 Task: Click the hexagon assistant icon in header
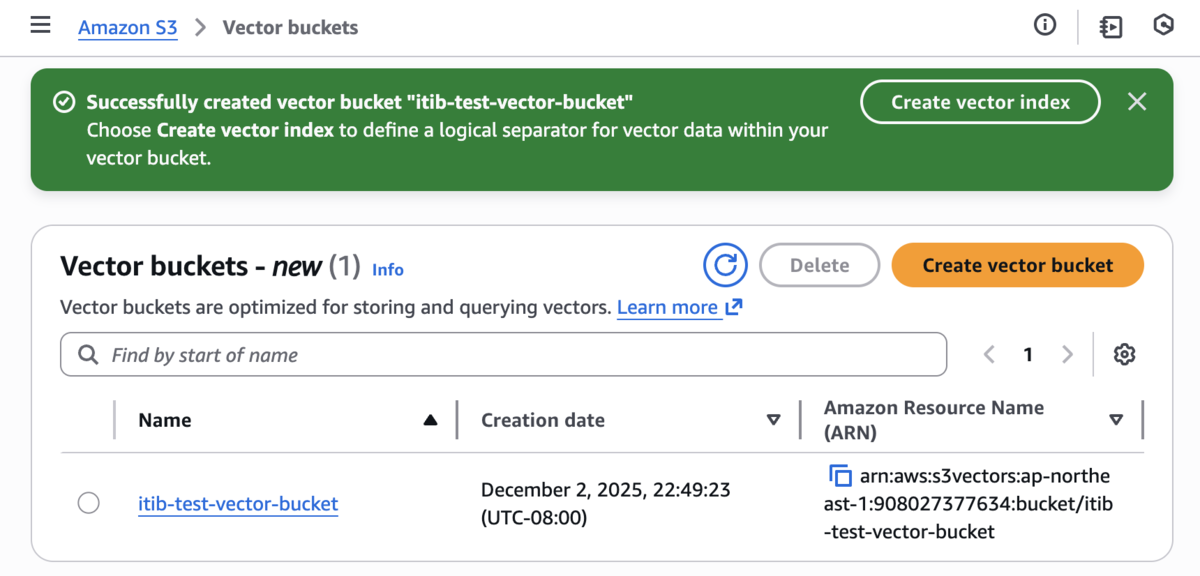point(1163,26)
